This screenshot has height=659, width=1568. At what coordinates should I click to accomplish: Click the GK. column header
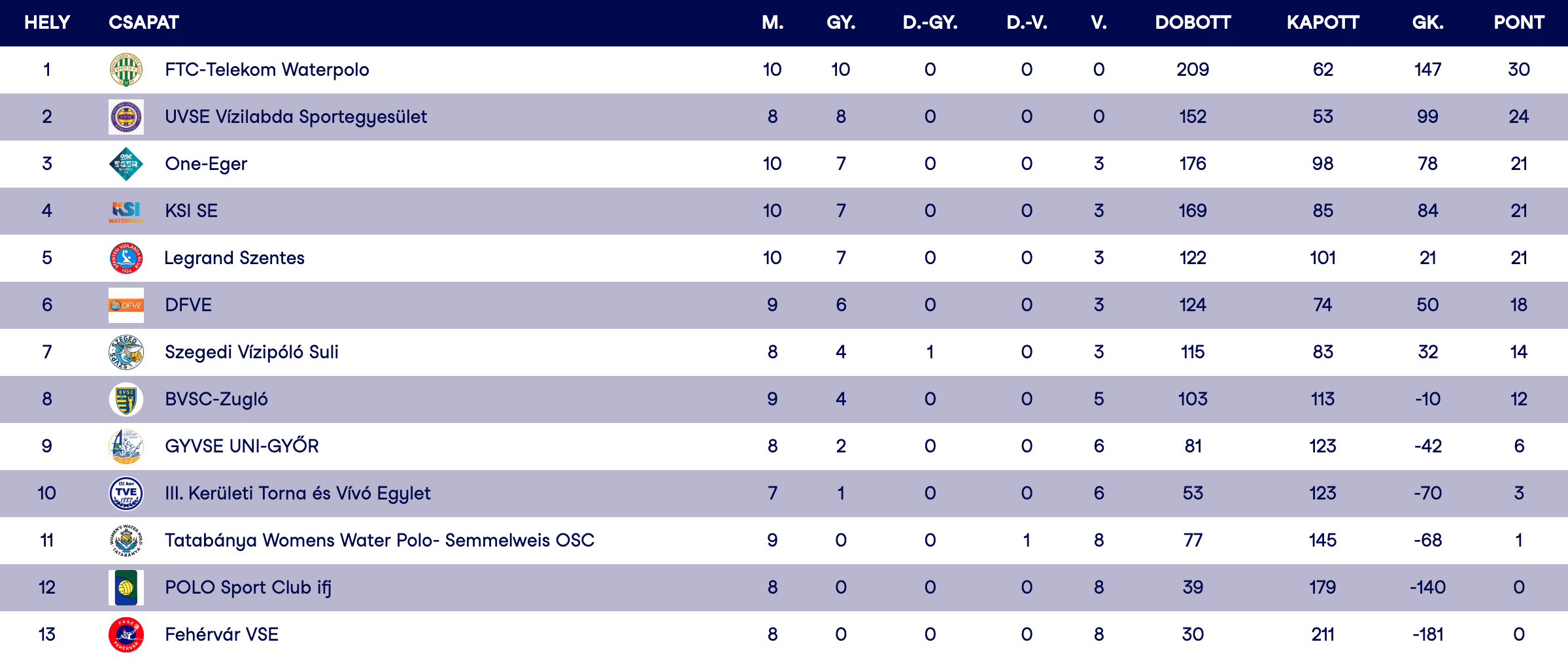pos(1427,23)
